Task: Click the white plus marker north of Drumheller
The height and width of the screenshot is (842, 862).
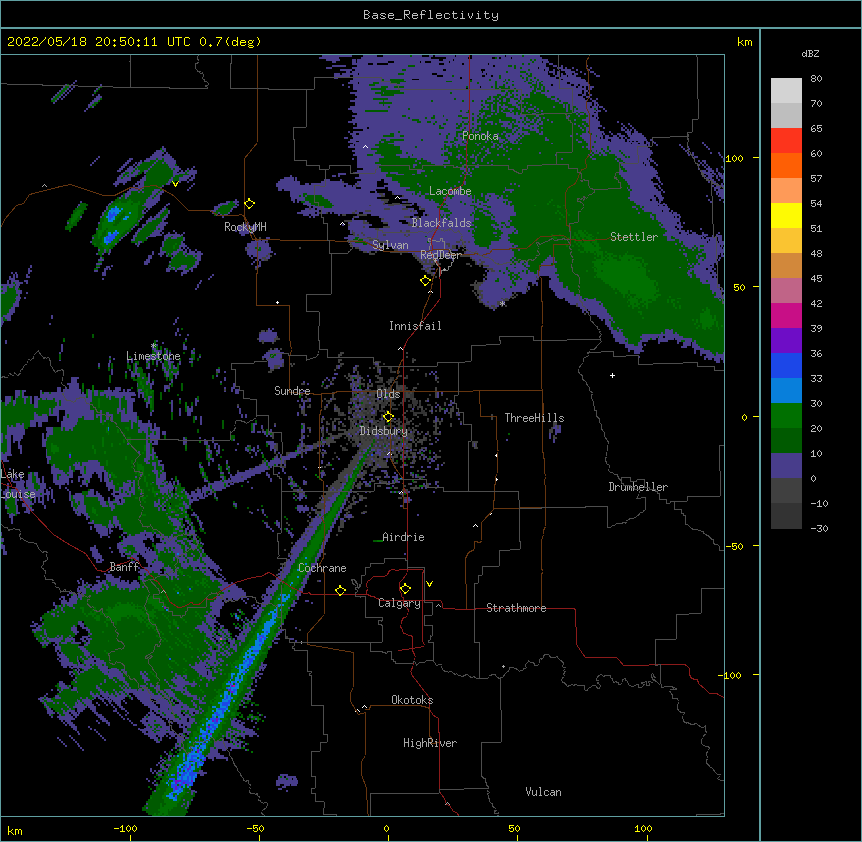Action: click(x=612, y=375)
